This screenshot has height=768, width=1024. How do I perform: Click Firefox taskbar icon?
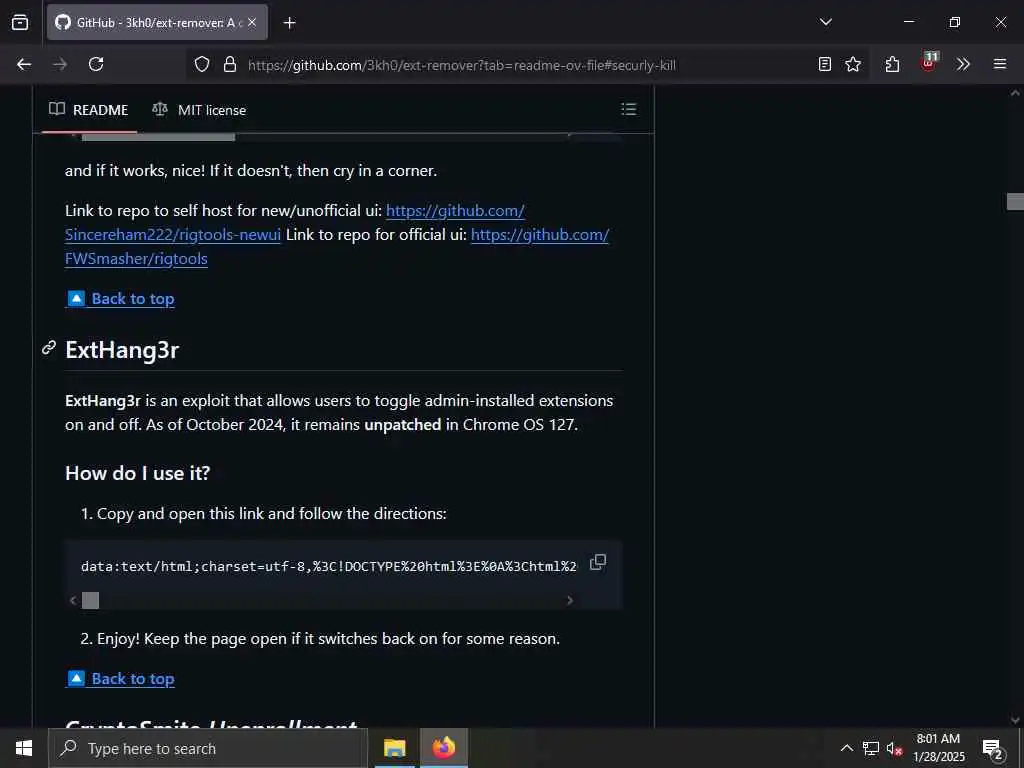tap(444, 748)
